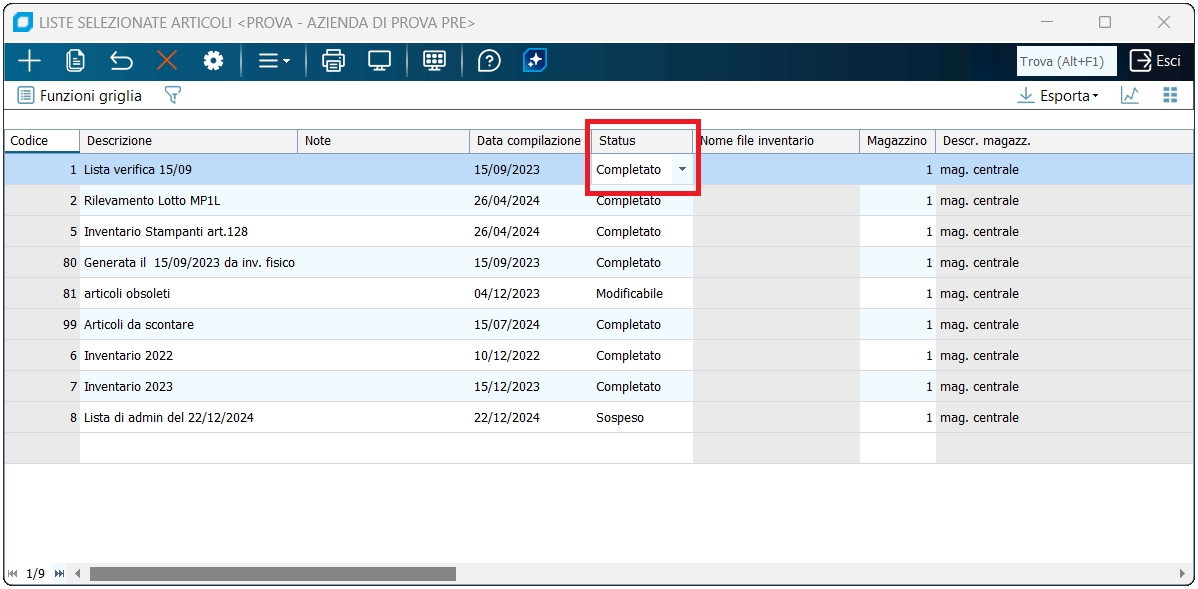Viewport: 1198px width, 589px height.
Task: Click the printer icon
Action: click(333, 61)
